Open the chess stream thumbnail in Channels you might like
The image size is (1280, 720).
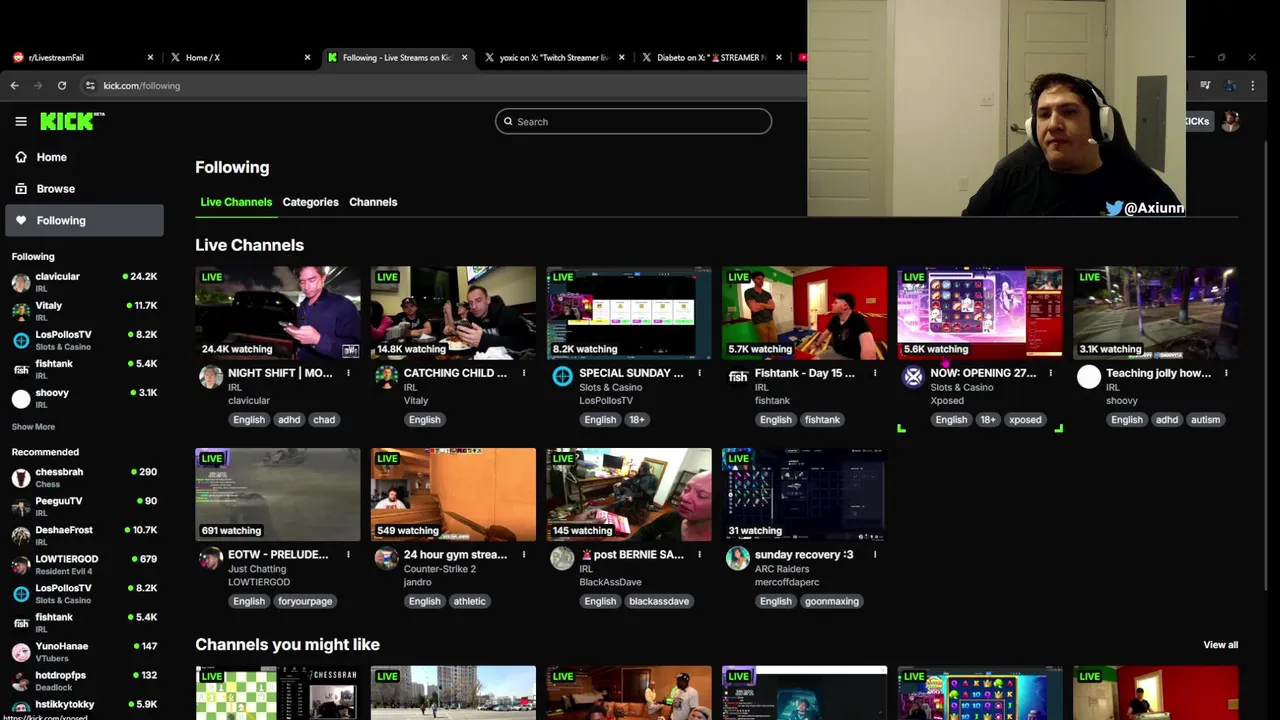(x=277, y=692)
